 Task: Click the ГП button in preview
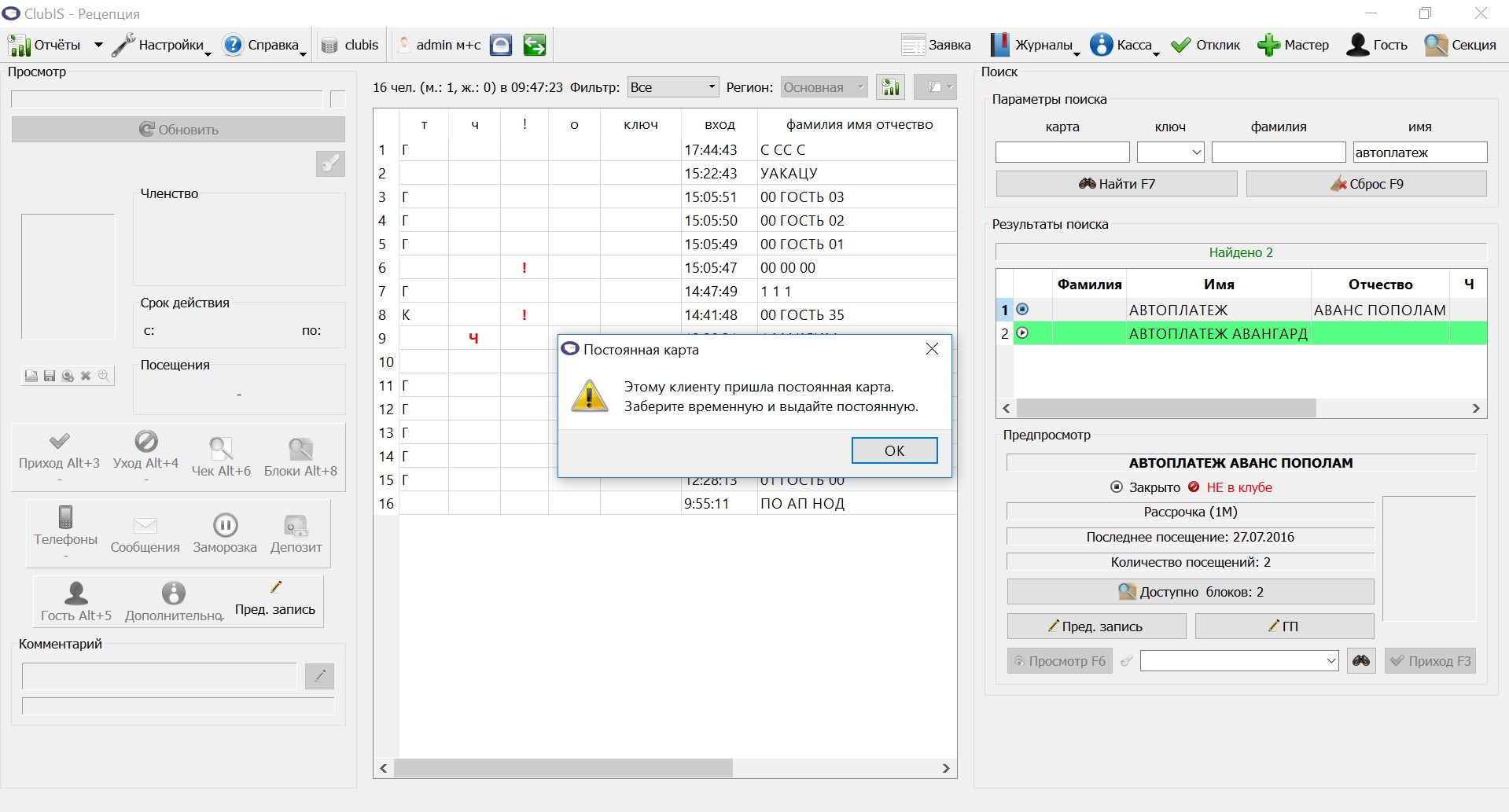pos(1285,626)
